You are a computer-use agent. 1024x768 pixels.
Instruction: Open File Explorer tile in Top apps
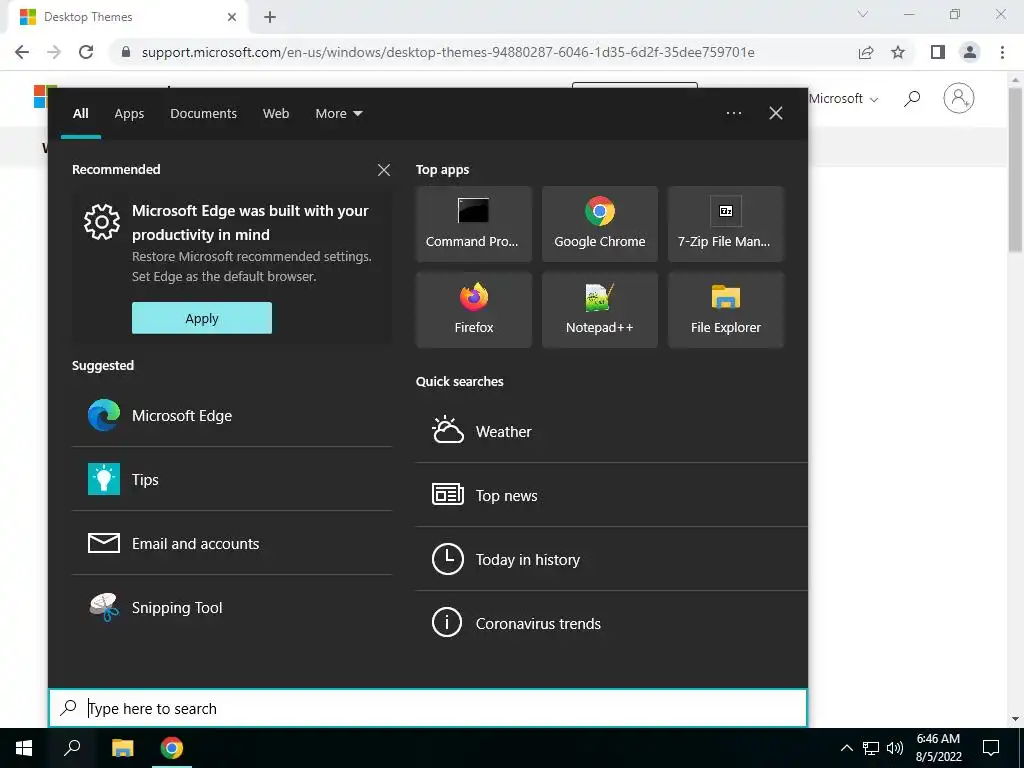[x=726, y=310]
